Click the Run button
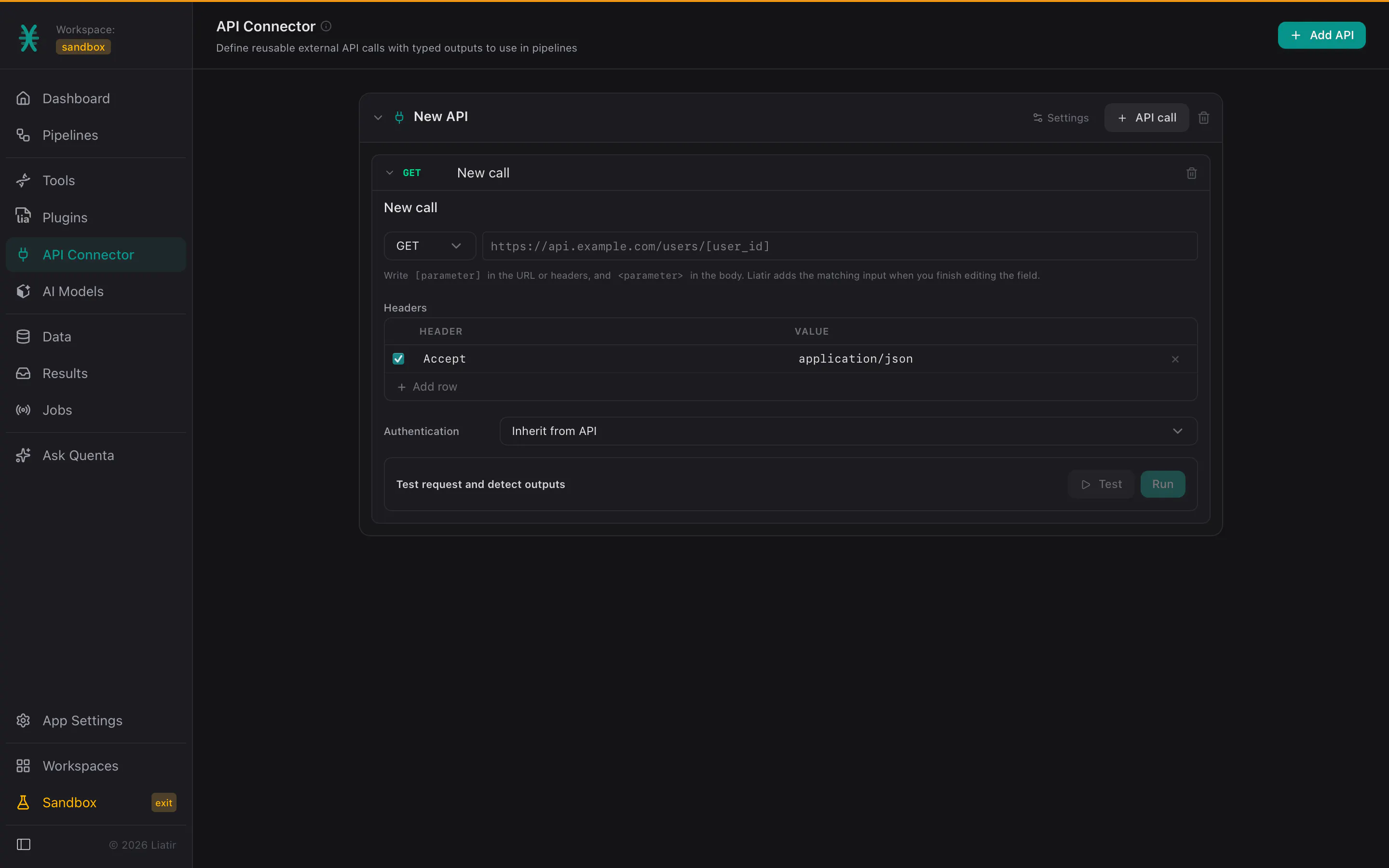 pyautogui.click(x=1162, y=485)
